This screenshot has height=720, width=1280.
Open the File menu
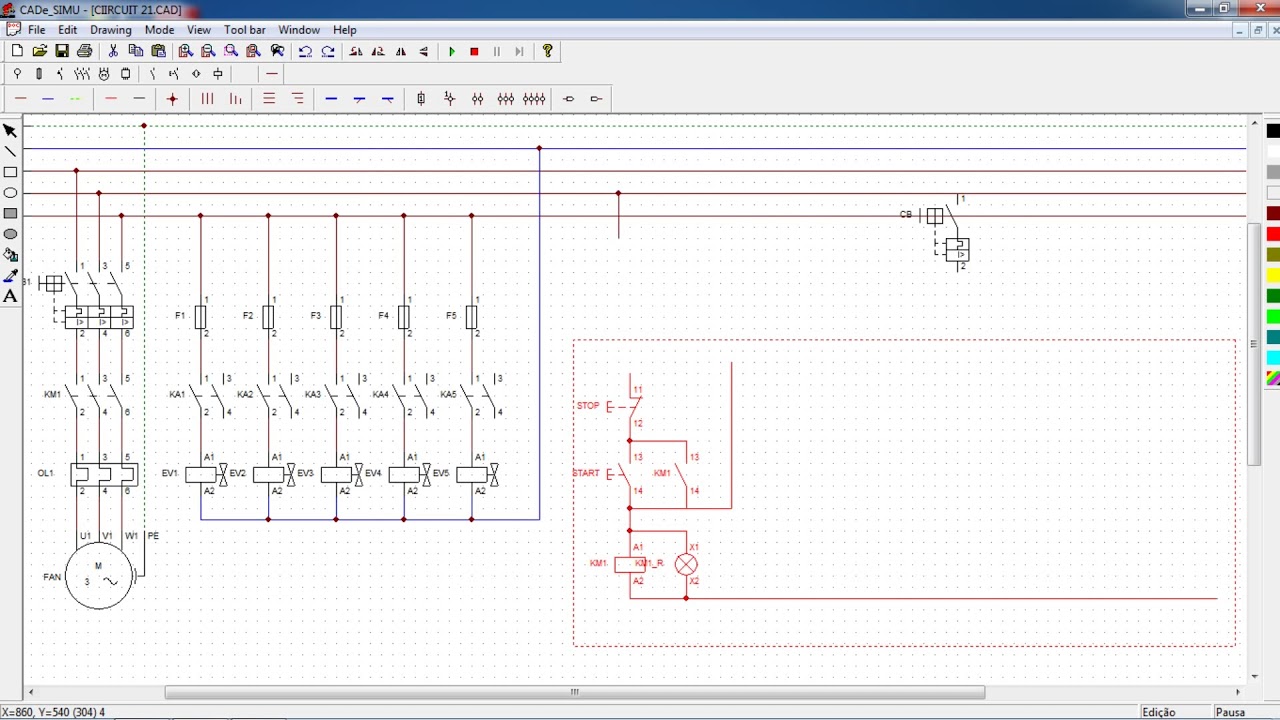(37, 30)
